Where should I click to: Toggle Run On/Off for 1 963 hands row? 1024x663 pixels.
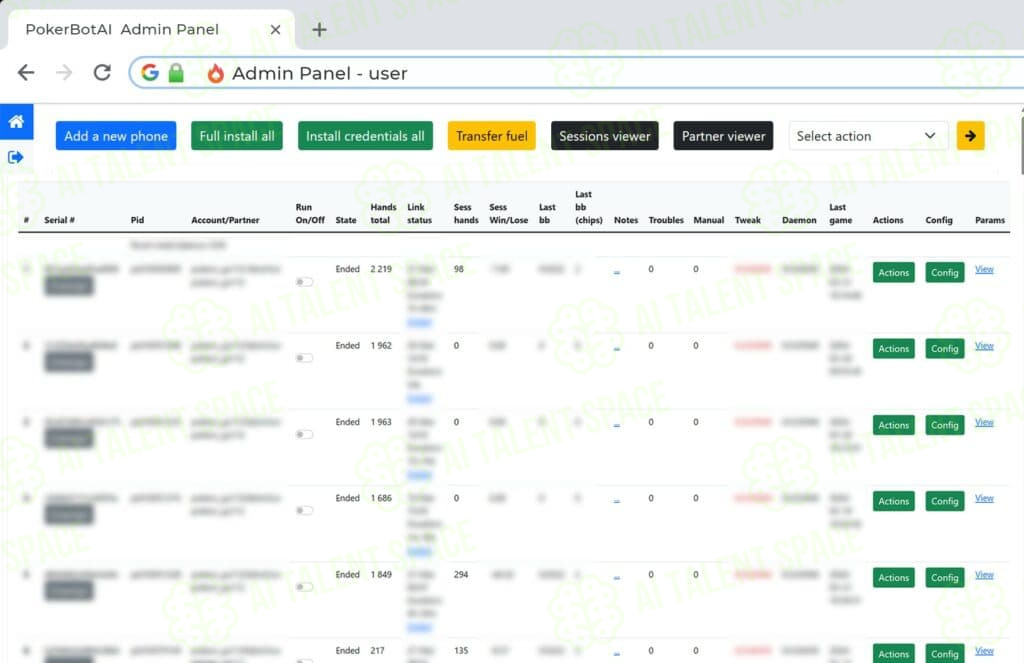(304, 434)
